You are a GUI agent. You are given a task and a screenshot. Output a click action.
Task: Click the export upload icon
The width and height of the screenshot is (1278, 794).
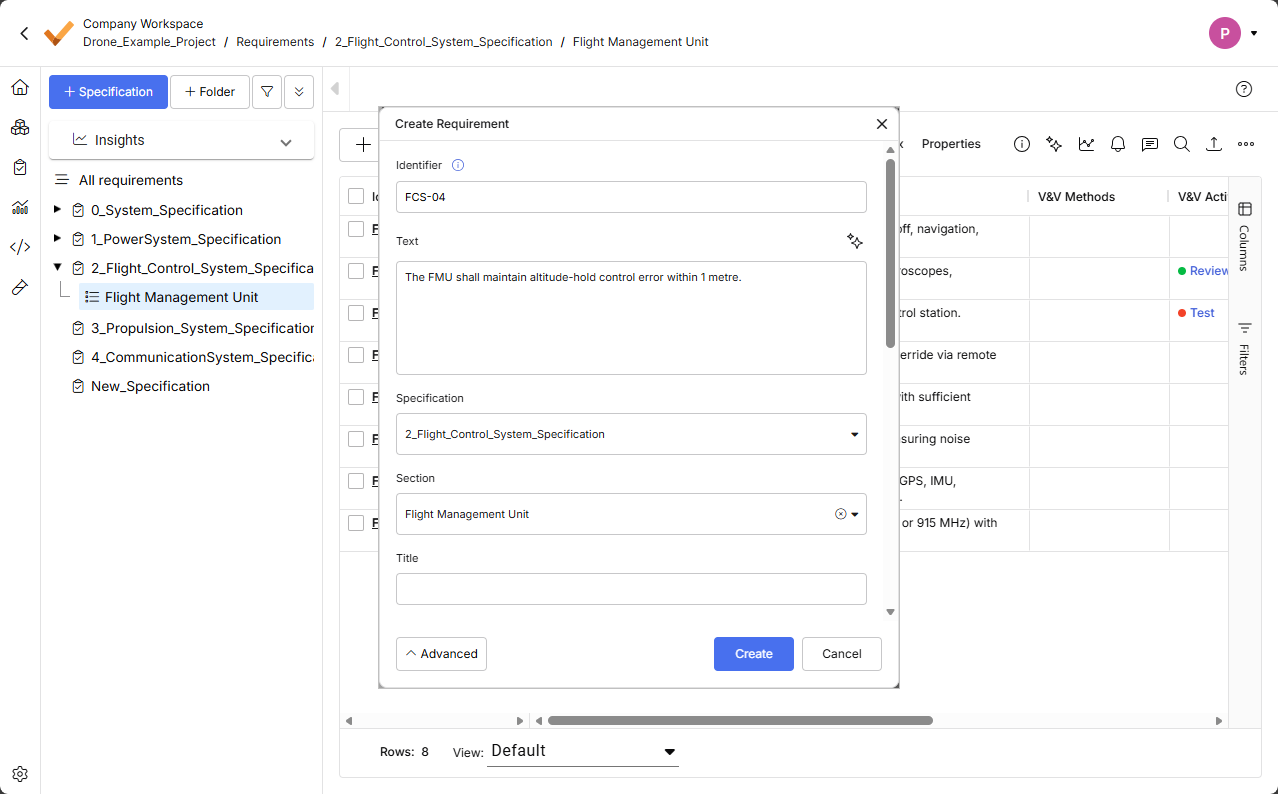pyautogui.click(x=1213, y=144)
